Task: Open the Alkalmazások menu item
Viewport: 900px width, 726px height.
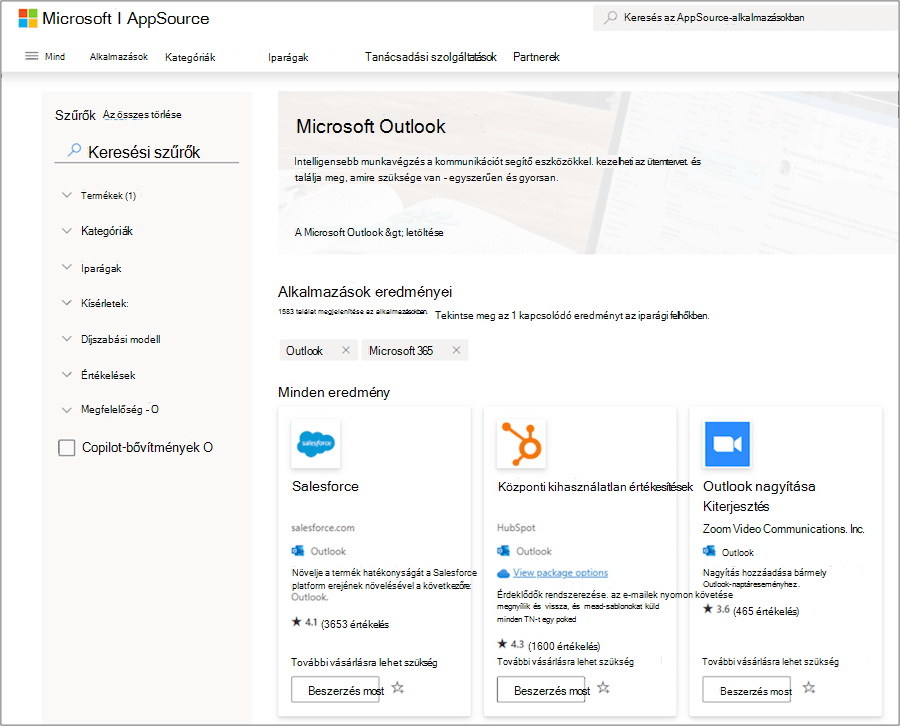Action: 119,57
